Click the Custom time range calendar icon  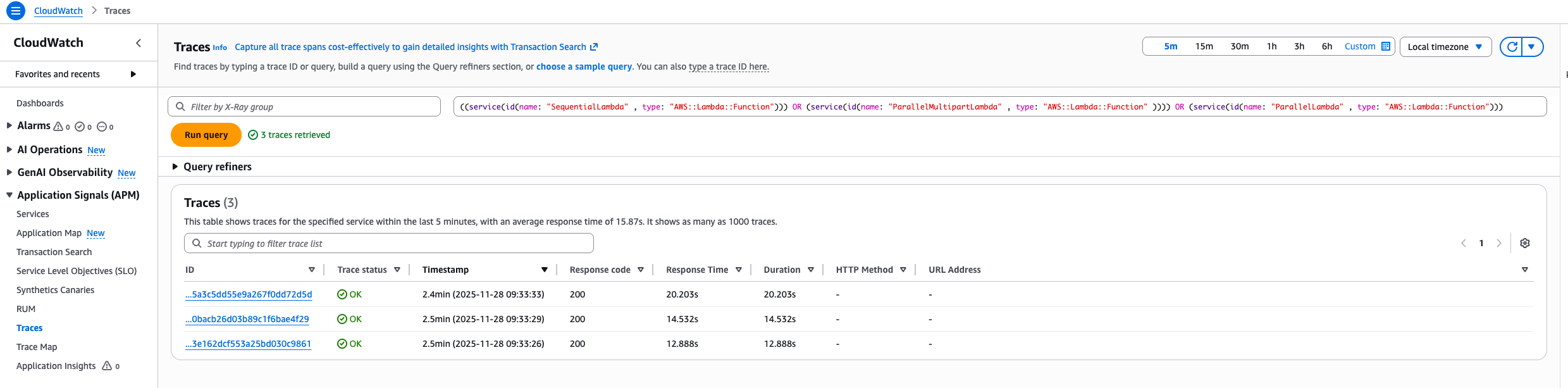tap(1386, 46)
